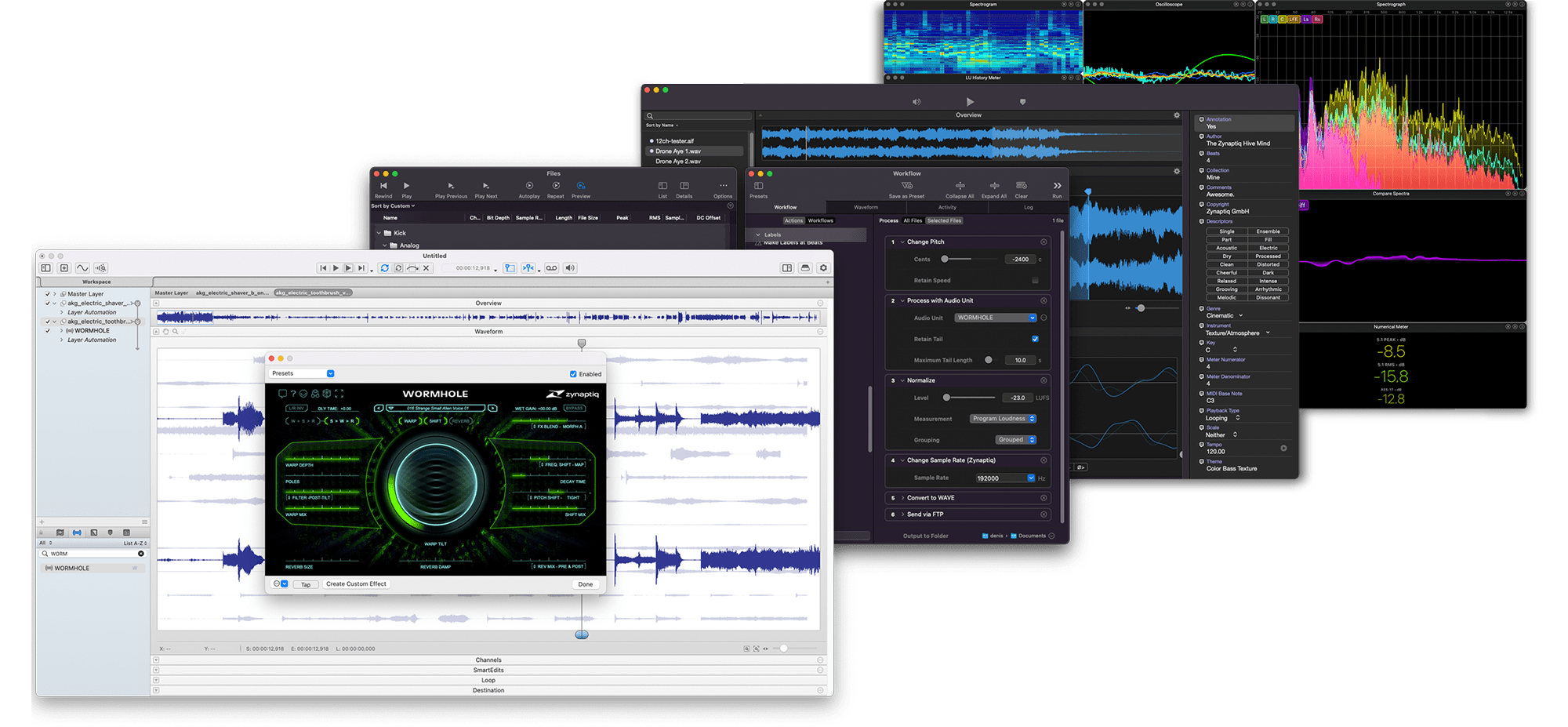This screenshot has height=727, width=1568.
Task: Open the Presets dropdown in WORMHOLE window
Action: (x=303, y=373)
